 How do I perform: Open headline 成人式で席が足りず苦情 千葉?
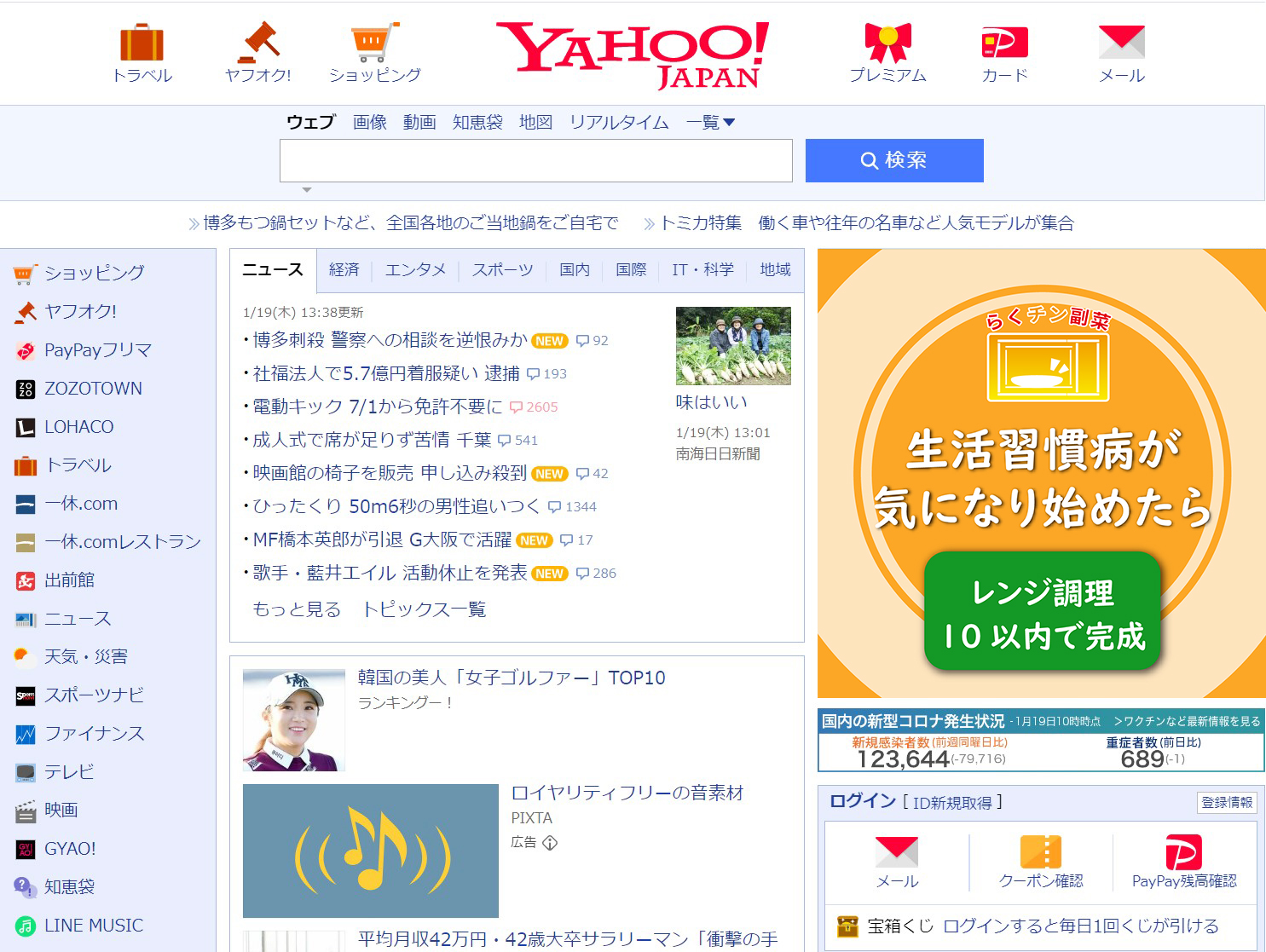coord(372,440)
